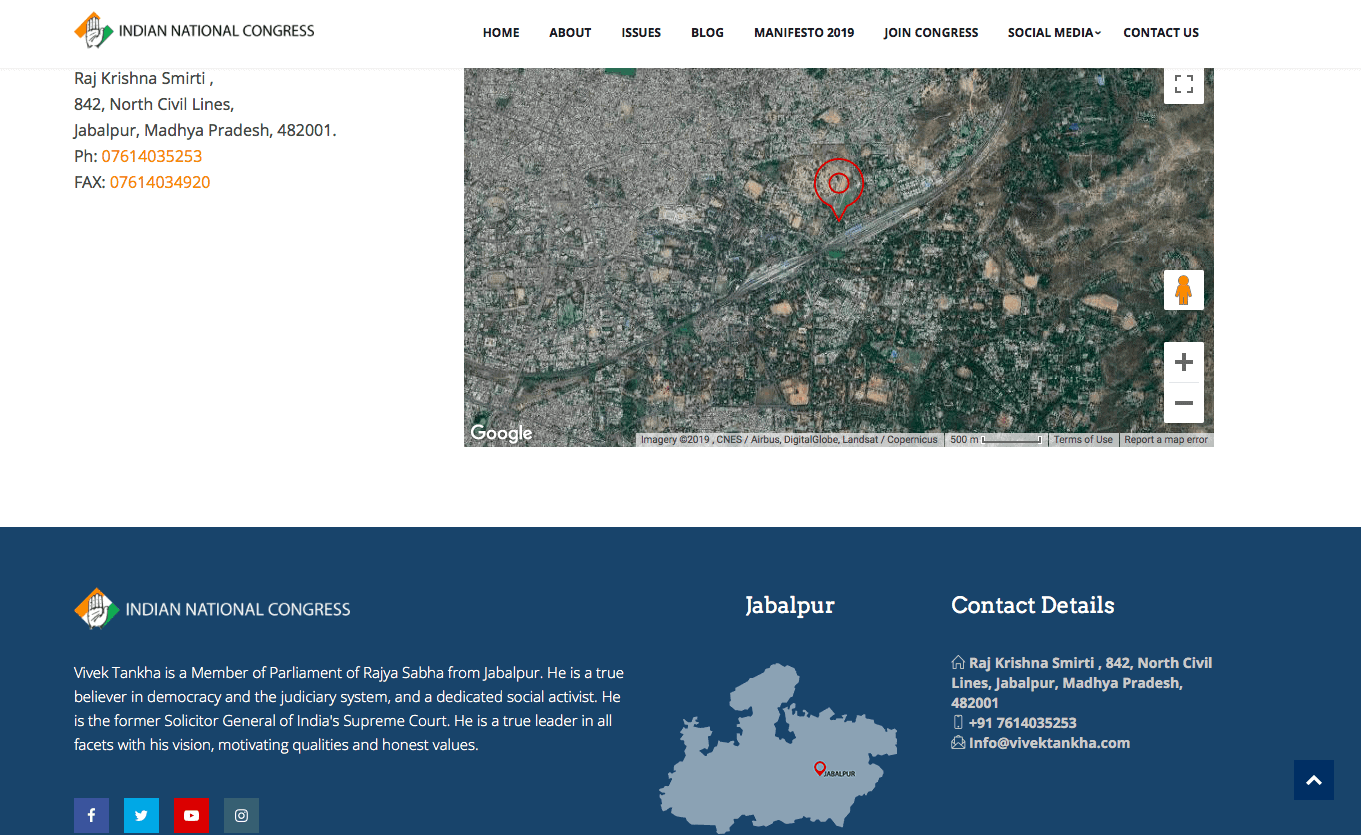Click the 500 m map scale control
Viewport: 1361px width, 835px height.
[x=995, y=440]
